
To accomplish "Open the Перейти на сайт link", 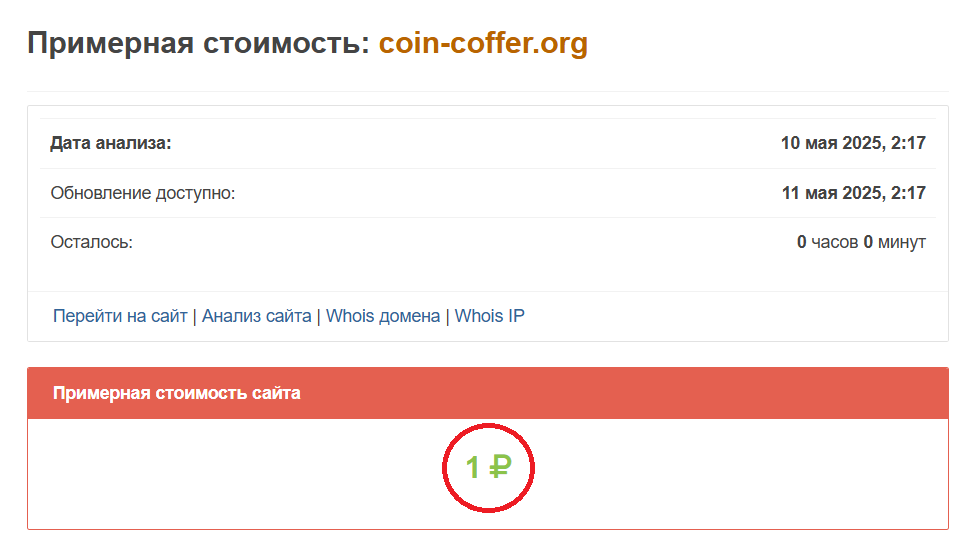I will [x=120, y=316].
